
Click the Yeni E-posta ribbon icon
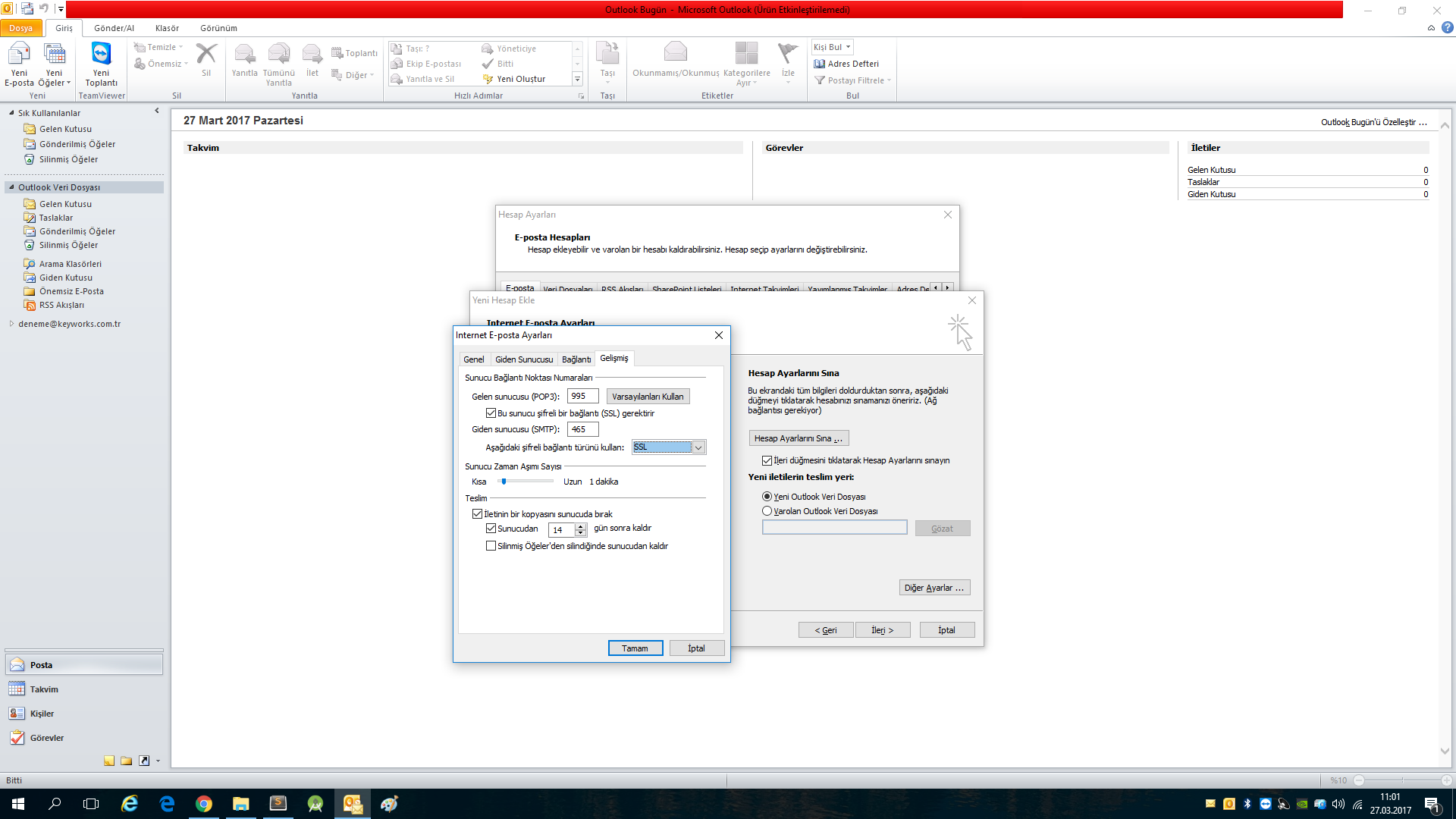click(x=19, y=64)
